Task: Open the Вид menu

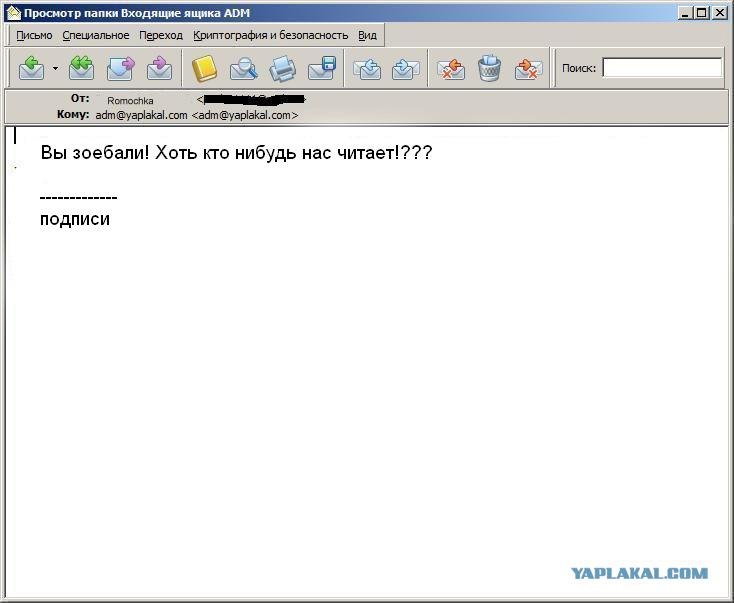Action: 367,36
